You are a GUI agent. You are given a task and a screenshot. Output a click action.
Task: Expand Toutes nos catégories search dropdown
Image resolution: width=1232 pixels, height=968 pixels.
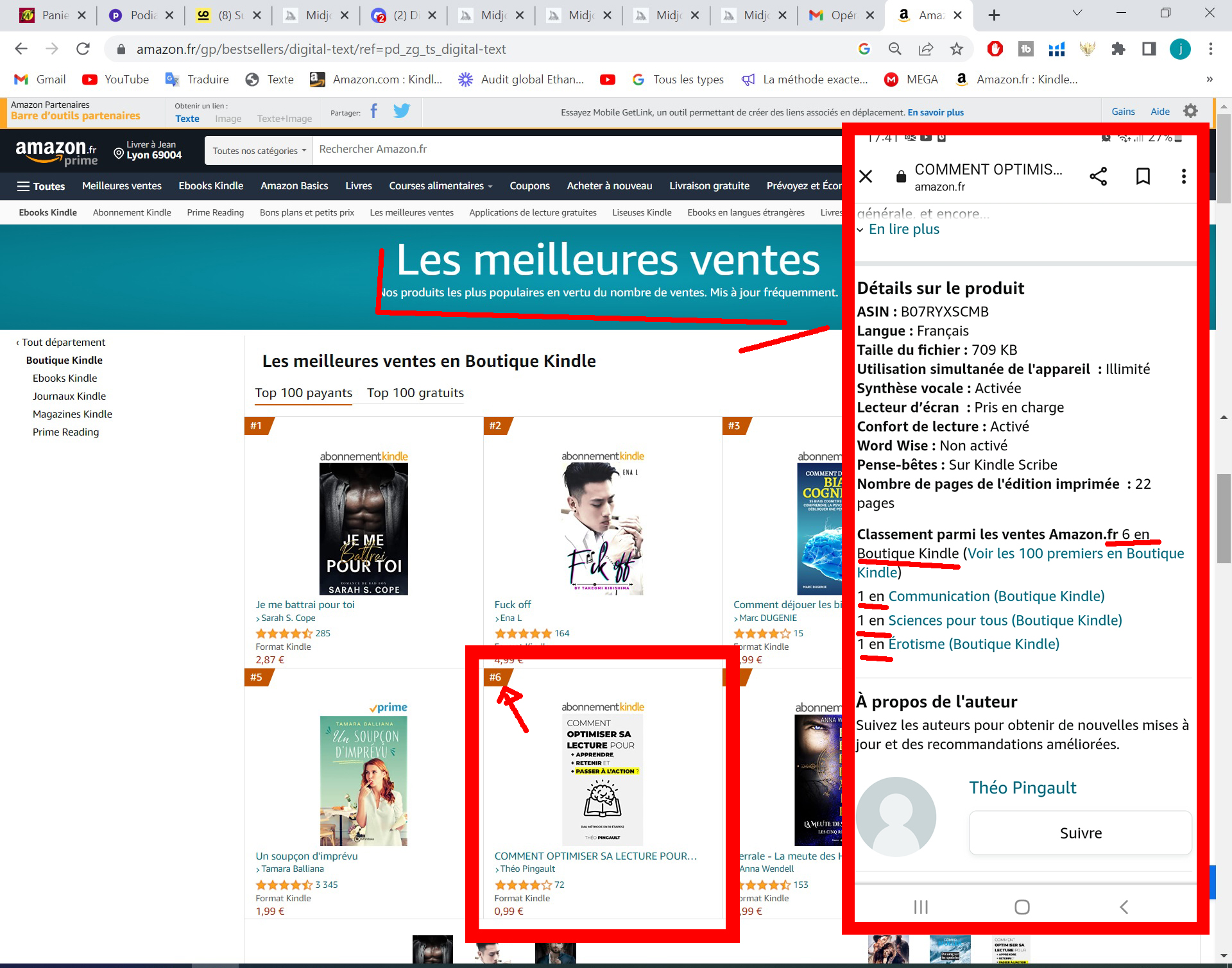tap(259, 151)
